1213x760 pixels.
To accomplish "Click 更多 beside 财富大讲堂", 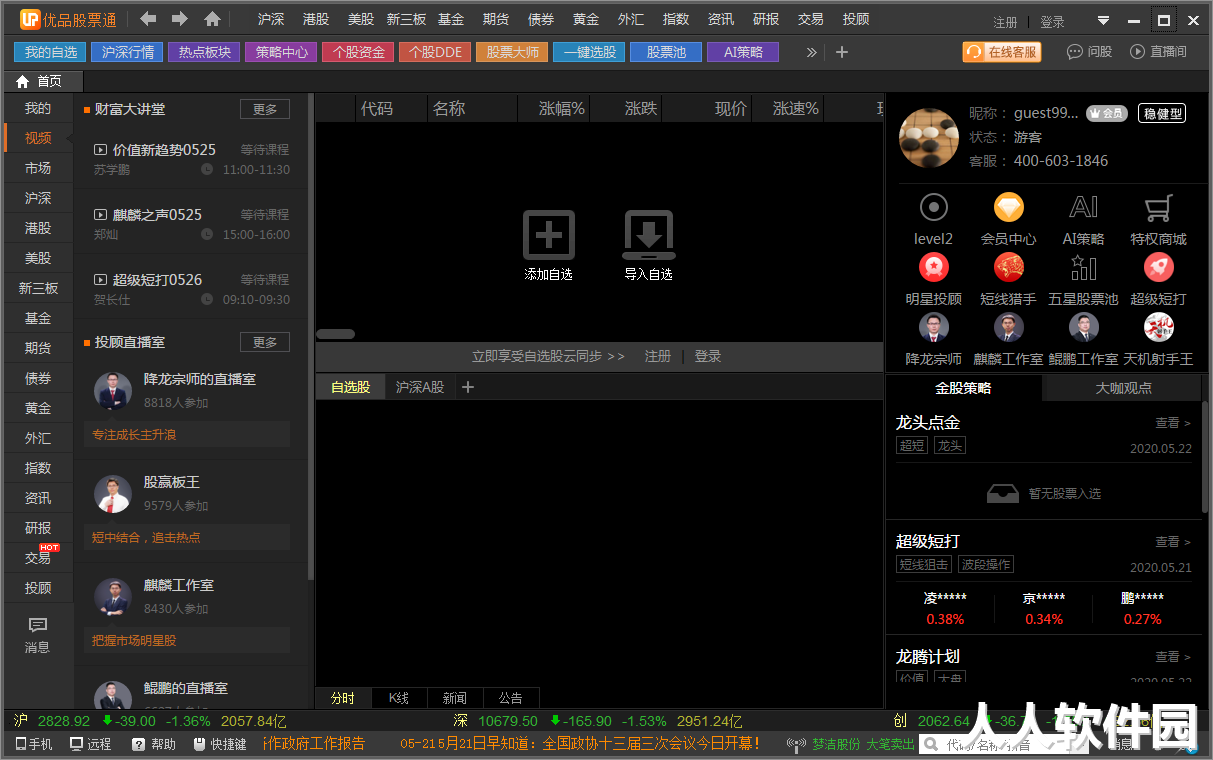I will pos(265,109).
